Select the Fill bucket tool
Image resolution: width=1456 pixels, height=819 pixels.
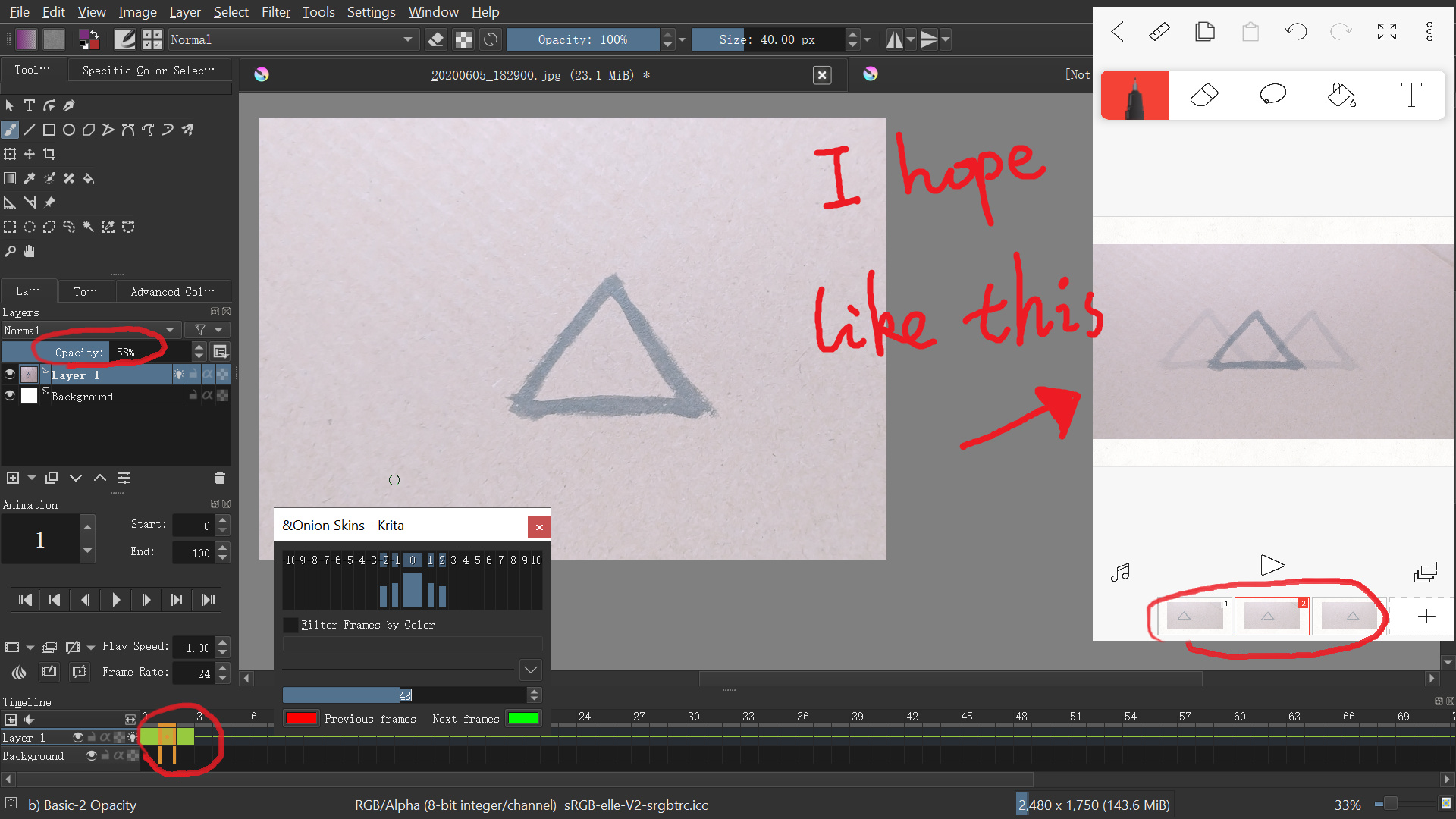[89, 178]
